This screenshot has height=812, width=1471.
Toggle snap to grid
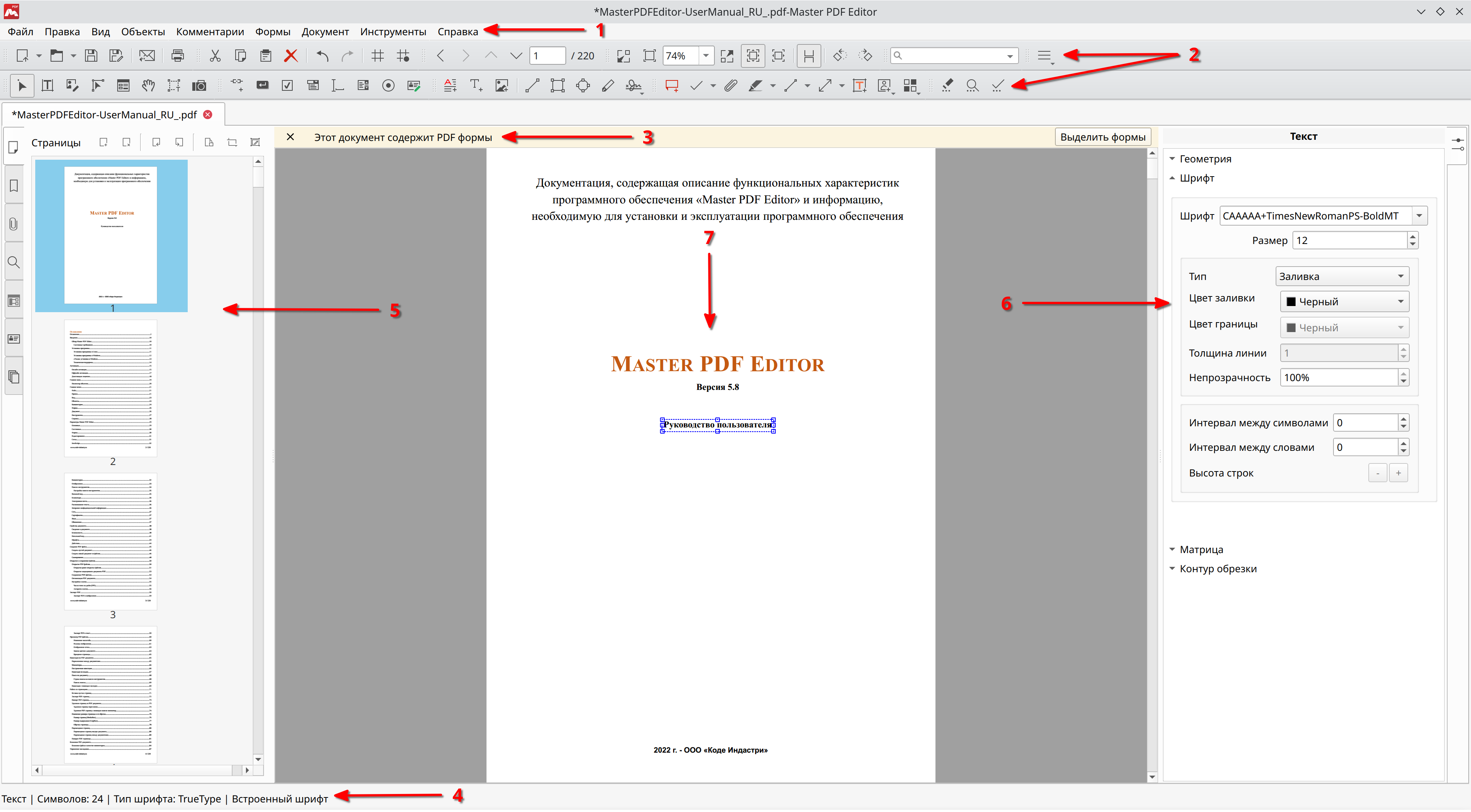[403, 56]
